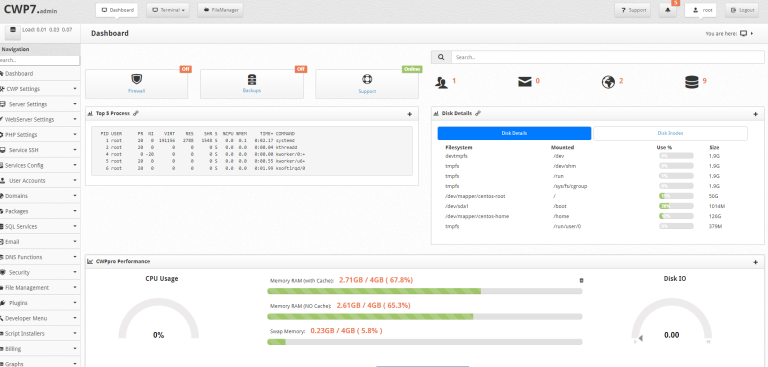Click the Logout button
The height and width of the screenshot is (367, 768).
pyautogui.click(x=742, y=10)
